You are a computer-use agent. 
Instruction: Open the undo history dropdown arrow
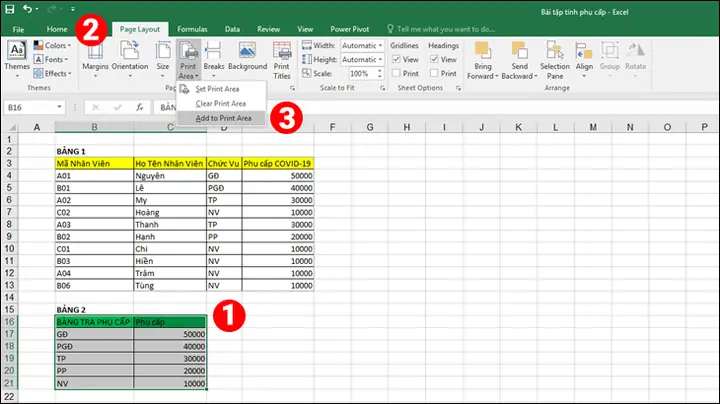pos(37,9)
